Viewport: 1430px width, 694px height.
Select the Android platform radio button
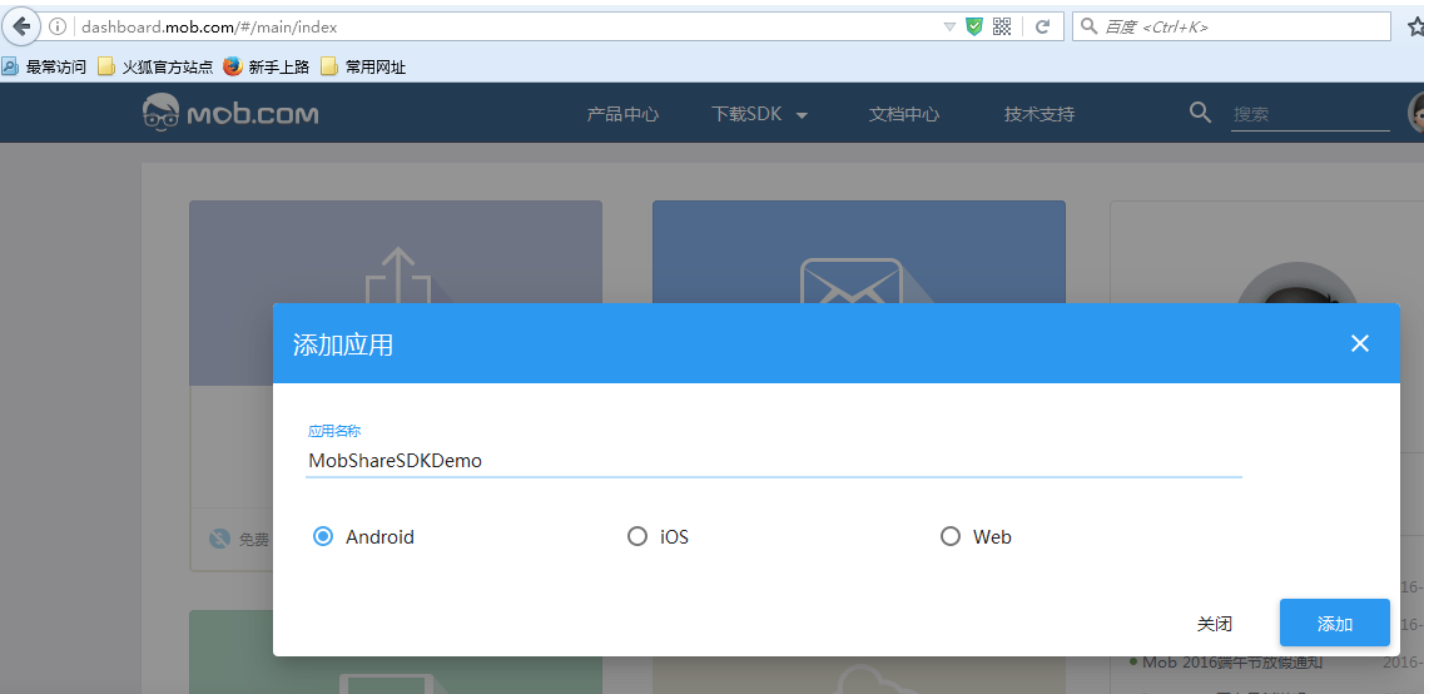tap(323, 537)
